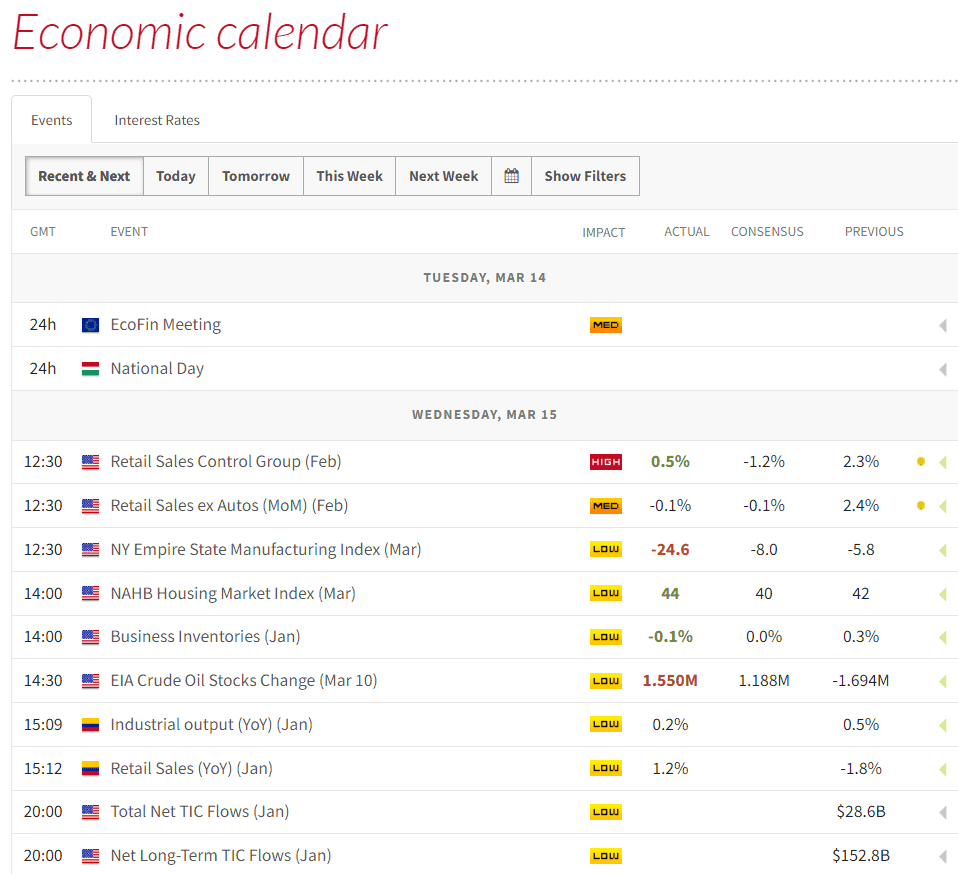This screenshot has width=958, height=874.
Task: Select the This Week filter
Action: point(349,176)
